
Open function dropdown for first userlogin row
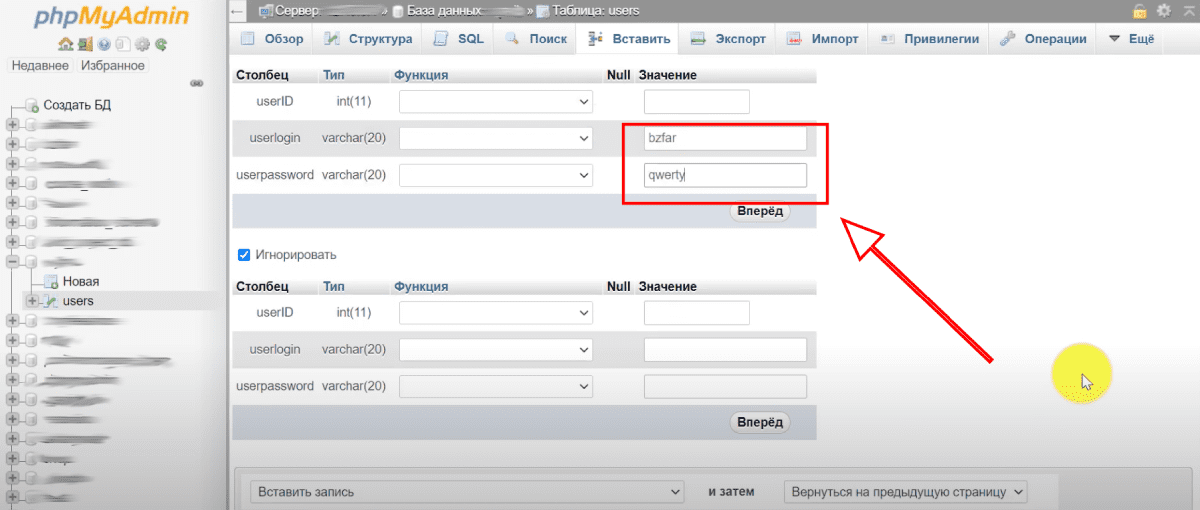(495, 138)
